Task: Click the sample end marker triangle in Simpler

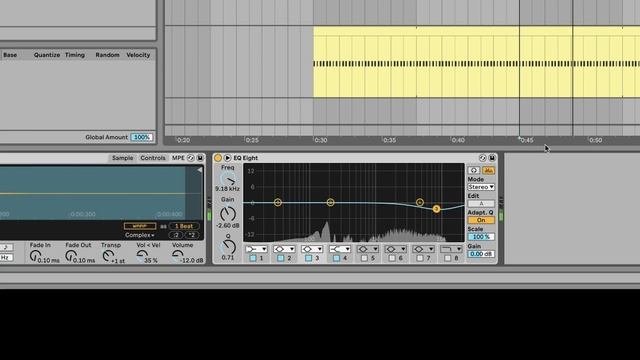Action: pyautogui.click(x=200, y=170)
